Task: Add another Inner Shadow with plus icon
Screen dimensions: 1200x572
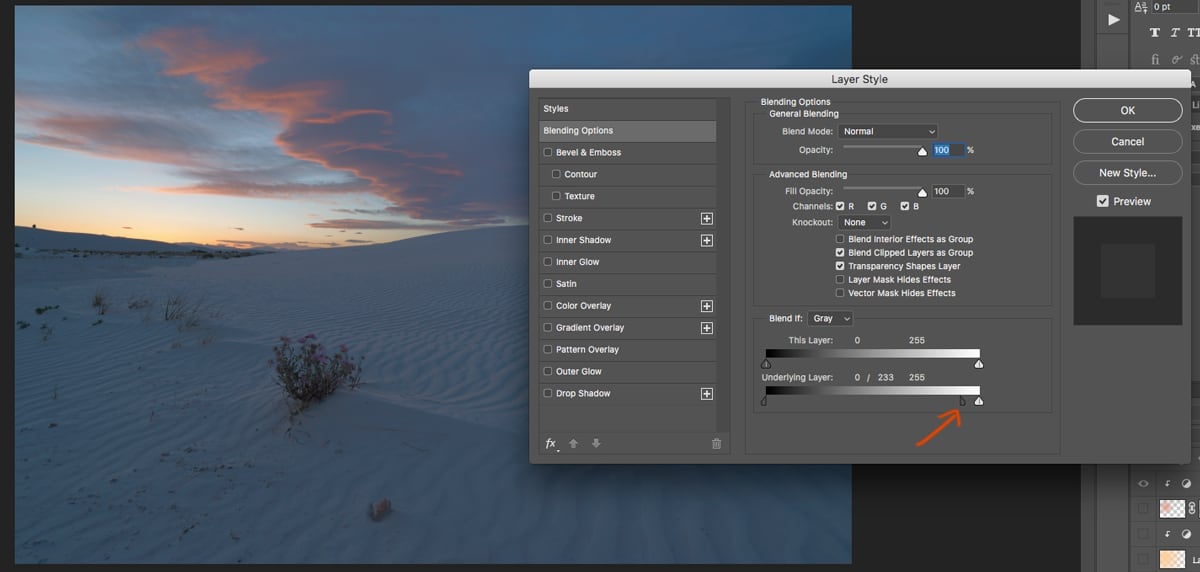Action: [x=706, y=240]
